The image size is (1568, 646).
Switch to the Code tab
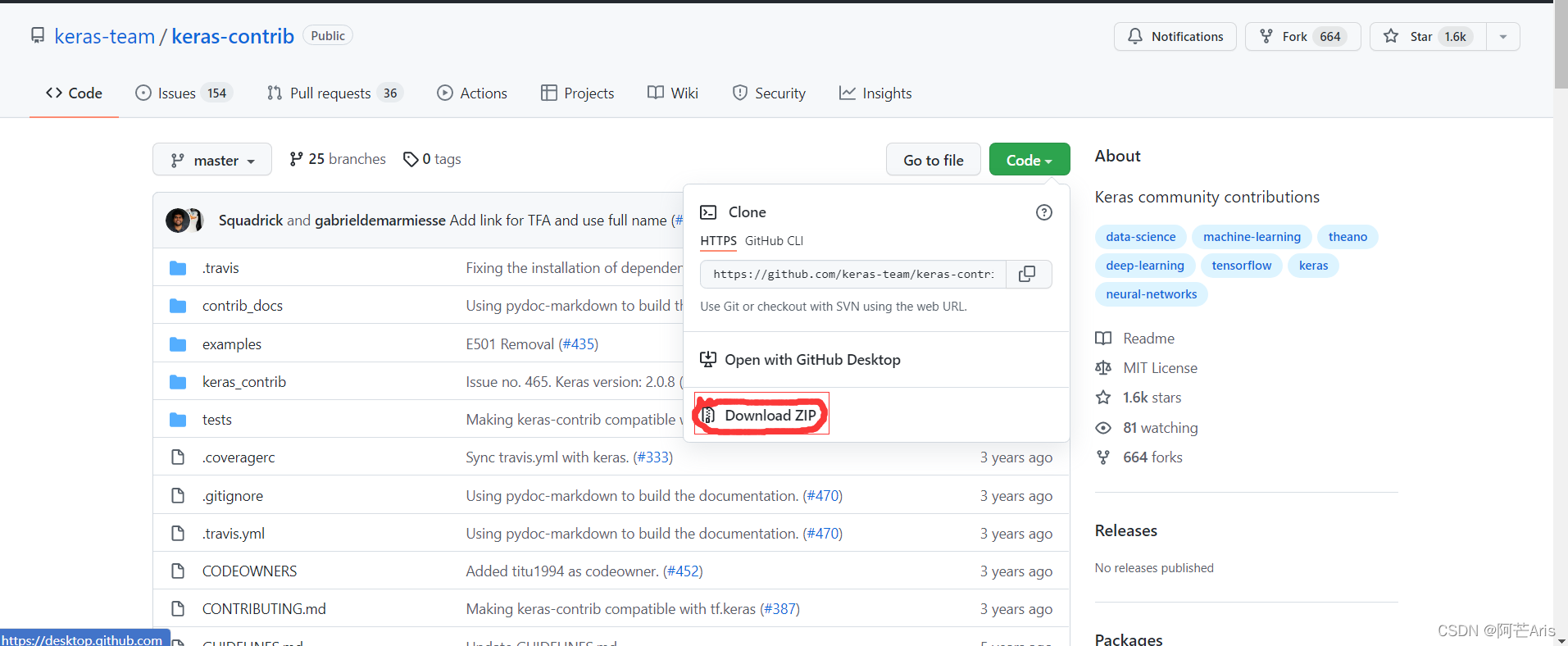pyautogui.click(x=74, y=93)
